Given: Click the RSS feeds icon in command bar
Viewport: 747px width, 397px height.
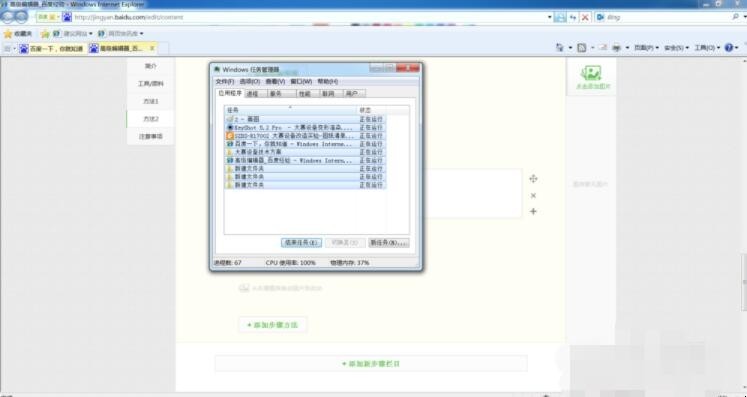Looking at the screenshot, I should coord(582,48).
